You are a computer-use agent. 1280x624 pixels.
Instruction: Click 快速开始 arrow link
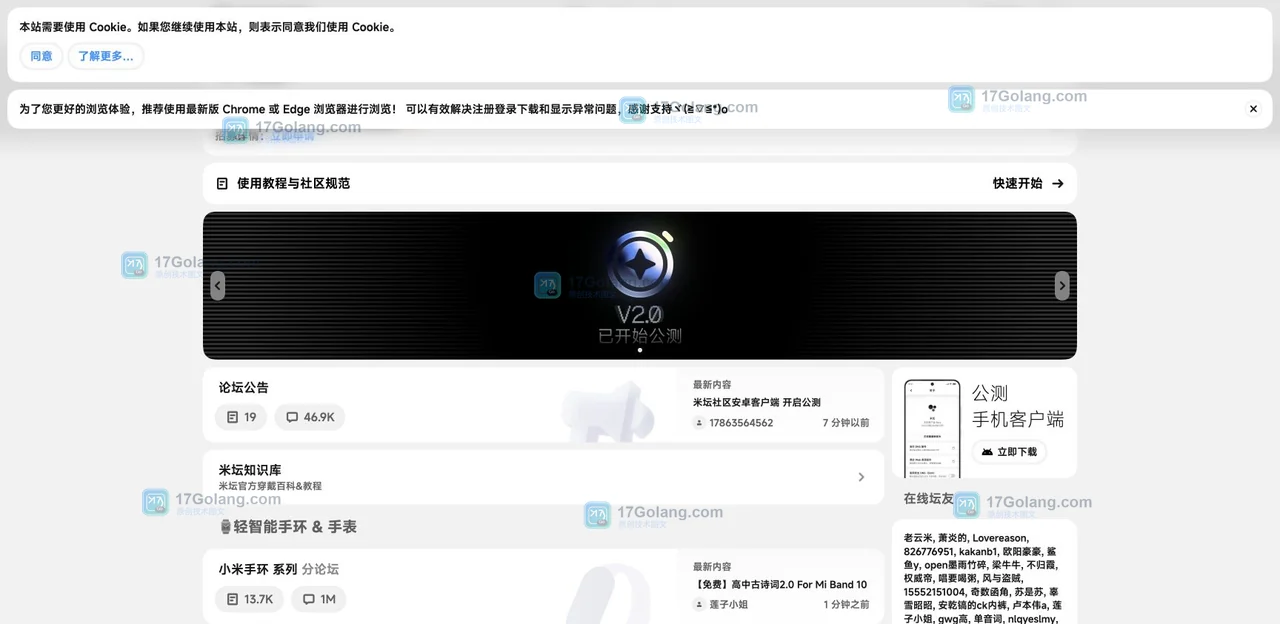point(1028,183)
